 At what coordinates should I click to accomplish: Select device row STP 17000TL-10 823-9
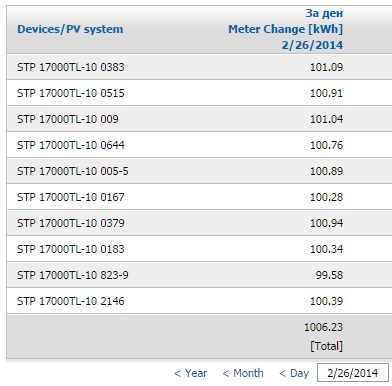[x=199, y=275]
